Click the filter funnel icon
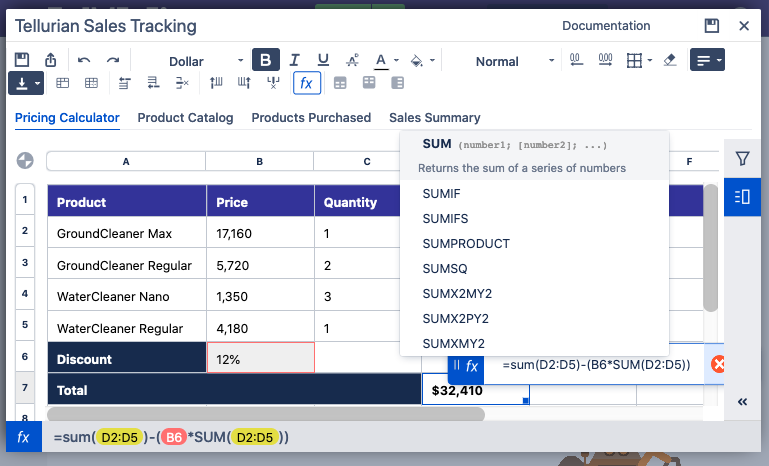This screenshot has height=466, width=769. (x=743, y=158)
